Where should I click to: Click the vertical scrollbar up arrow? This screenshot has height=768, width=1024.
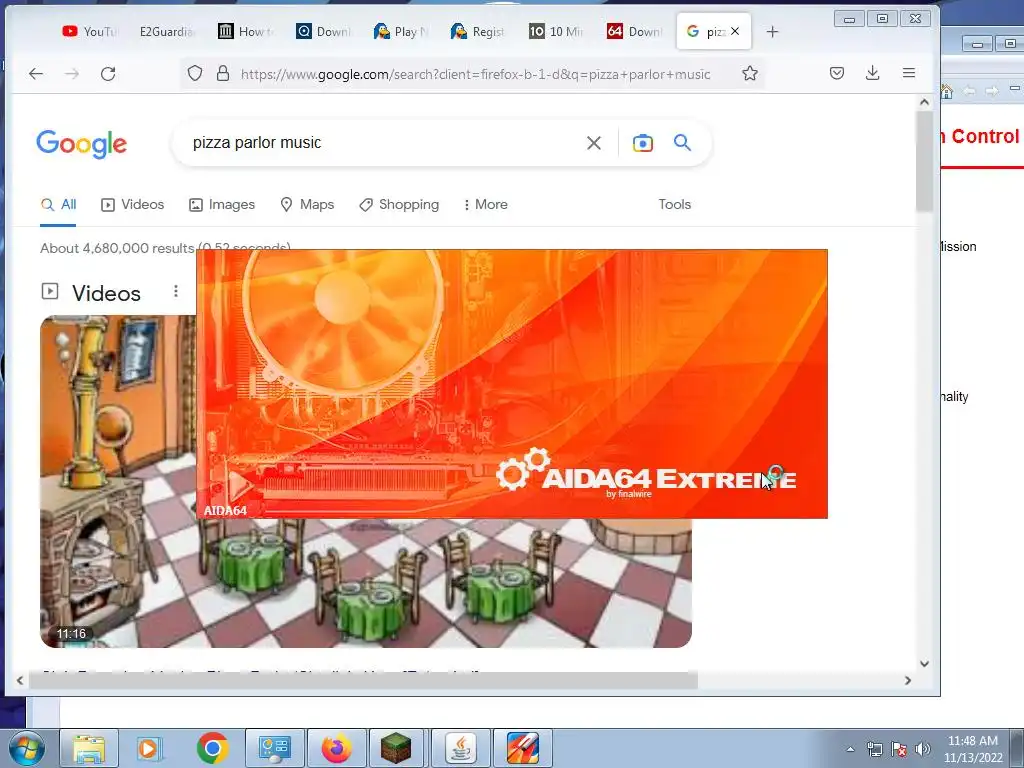pyautogui.click(x=924, y=102)
